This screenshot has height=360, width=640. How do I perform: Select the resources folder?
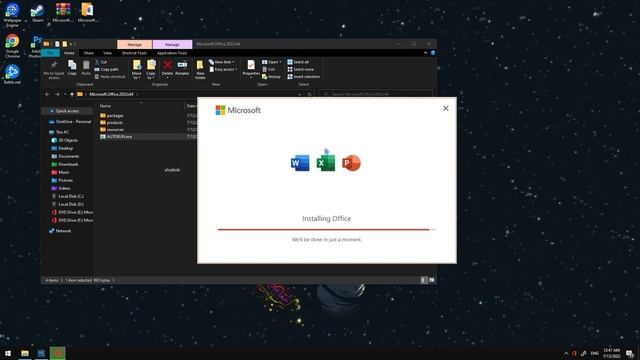pyautogui.click(x=112, y=129)
